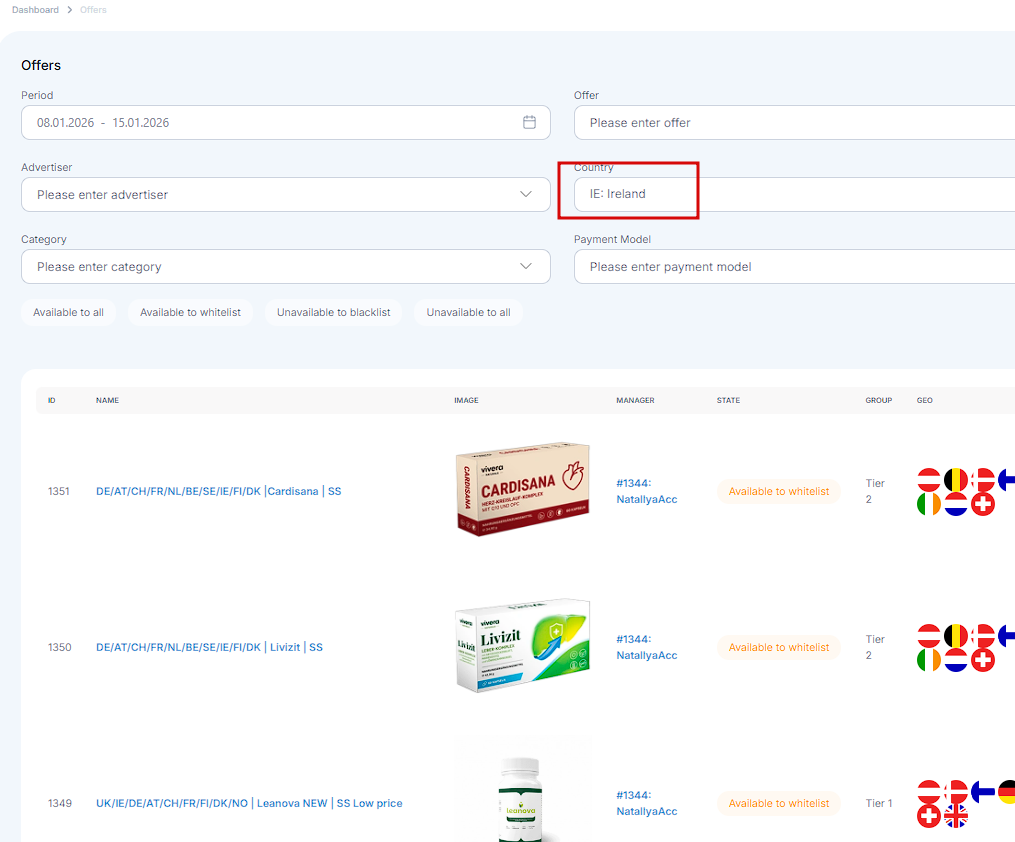Click the Offers breadcrumb item

[x=93, y=10]
